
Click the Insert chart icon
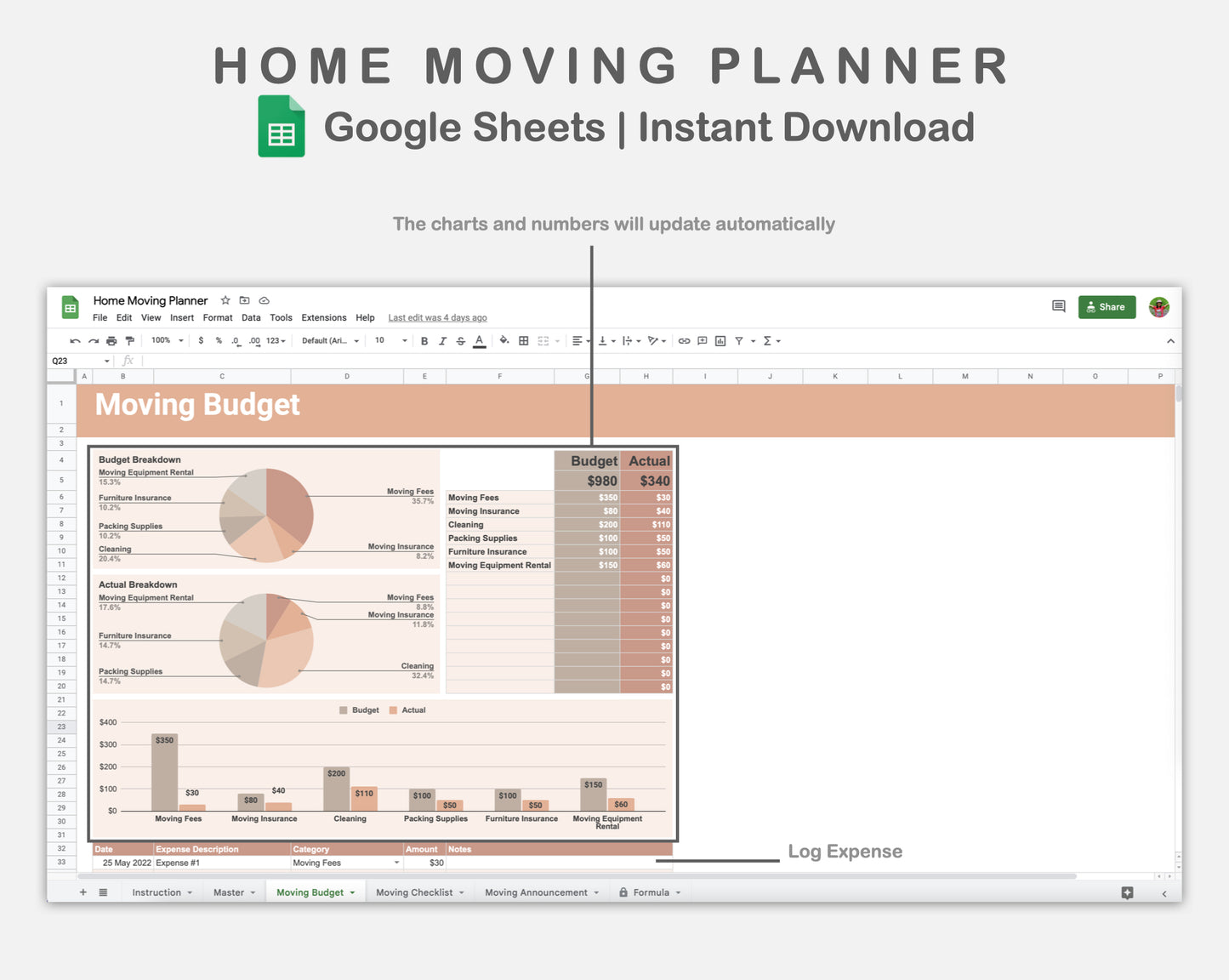pos(720,340)
